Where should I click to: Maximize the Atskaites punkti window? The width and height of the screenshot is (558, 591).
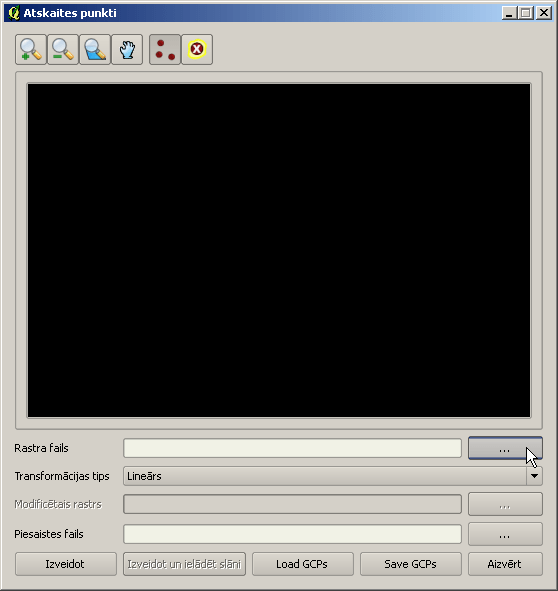[526, 13]
